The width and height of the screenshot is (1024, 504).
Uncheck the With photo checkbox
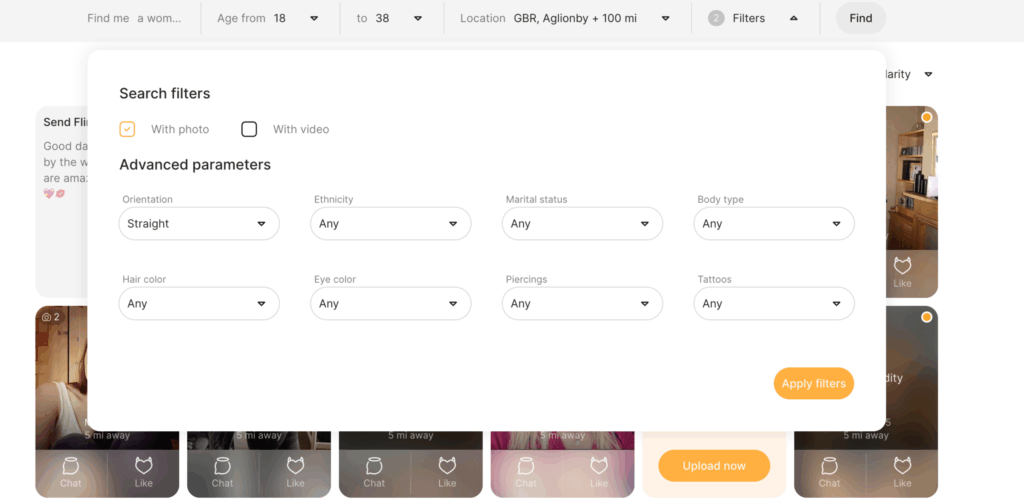127,129
